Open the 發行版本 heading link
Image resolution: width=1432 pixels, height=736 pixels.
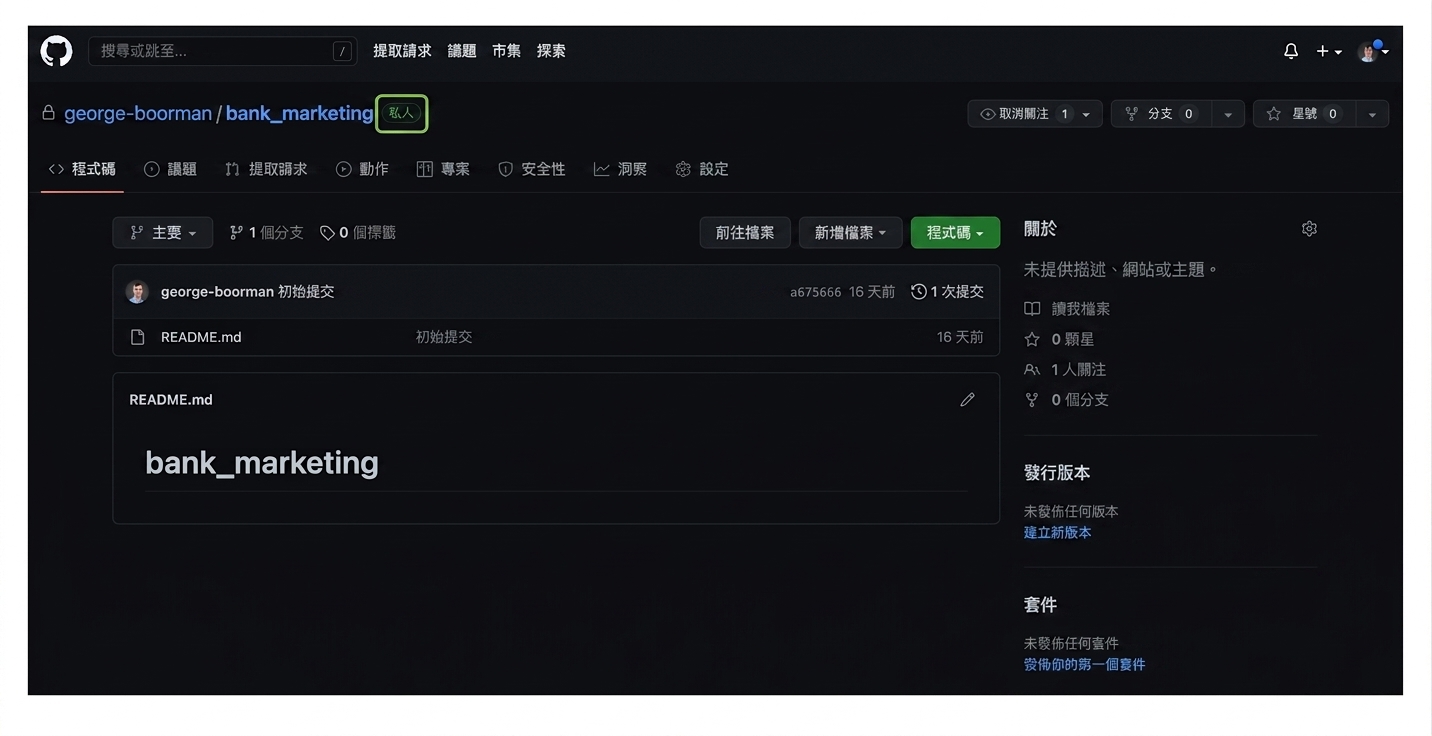(1057, 473)
